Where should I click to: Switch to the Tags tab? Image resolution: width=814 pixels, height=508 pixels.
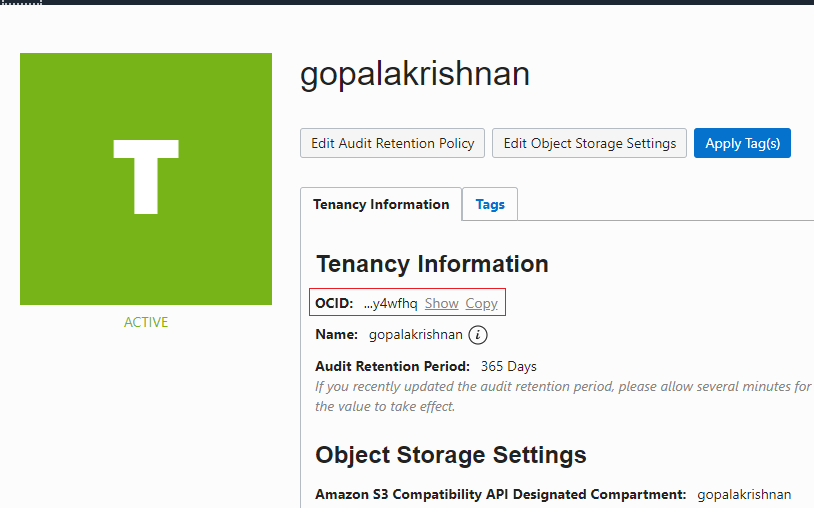[x=490, y=204]
